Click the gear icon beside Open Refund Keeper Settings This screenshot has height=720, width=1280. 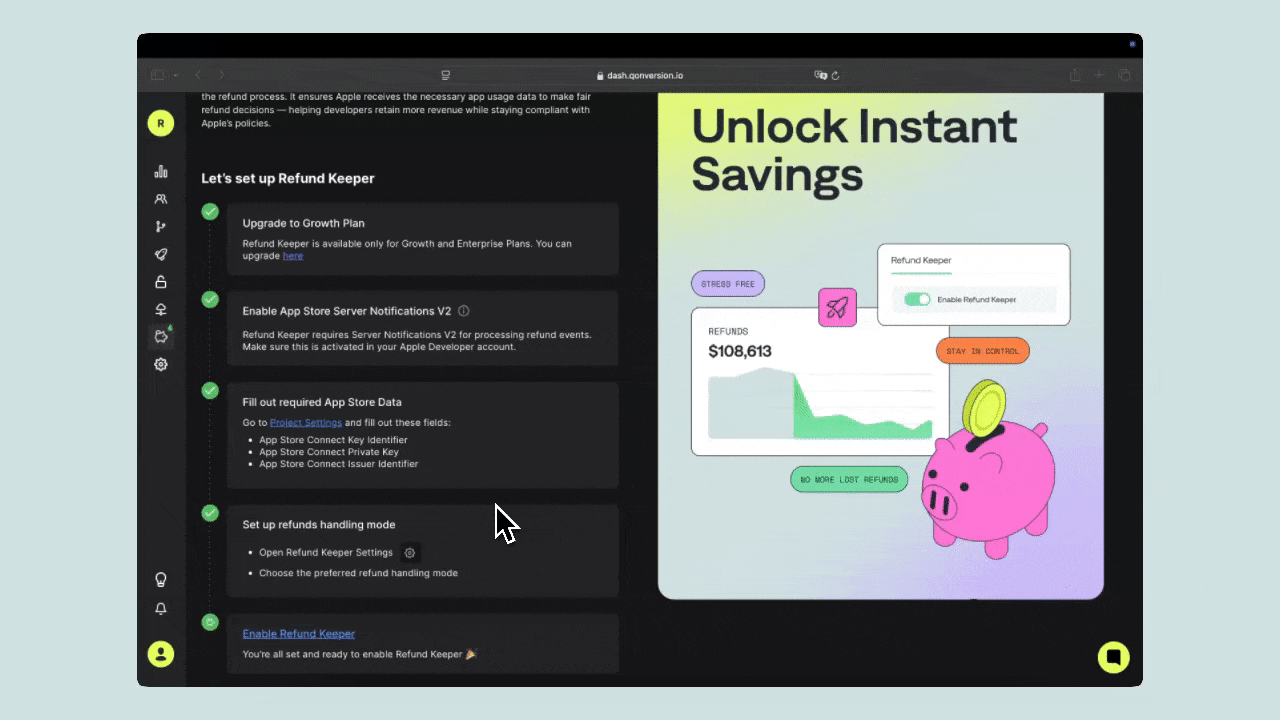tap(410, 552)
